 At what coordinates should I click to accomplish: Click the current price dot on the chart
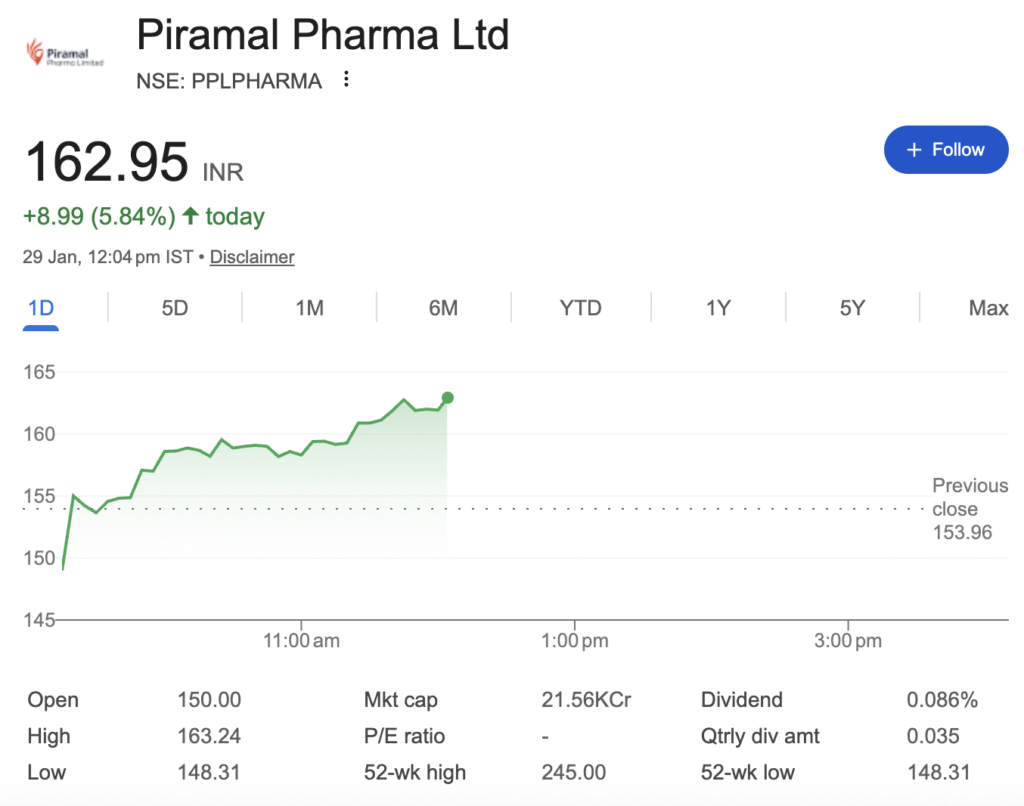[x=447, y=398]
